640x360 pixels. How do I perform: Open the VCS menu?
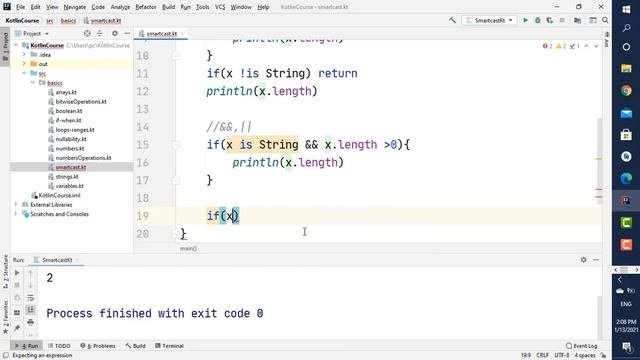[x=220, y=7]
